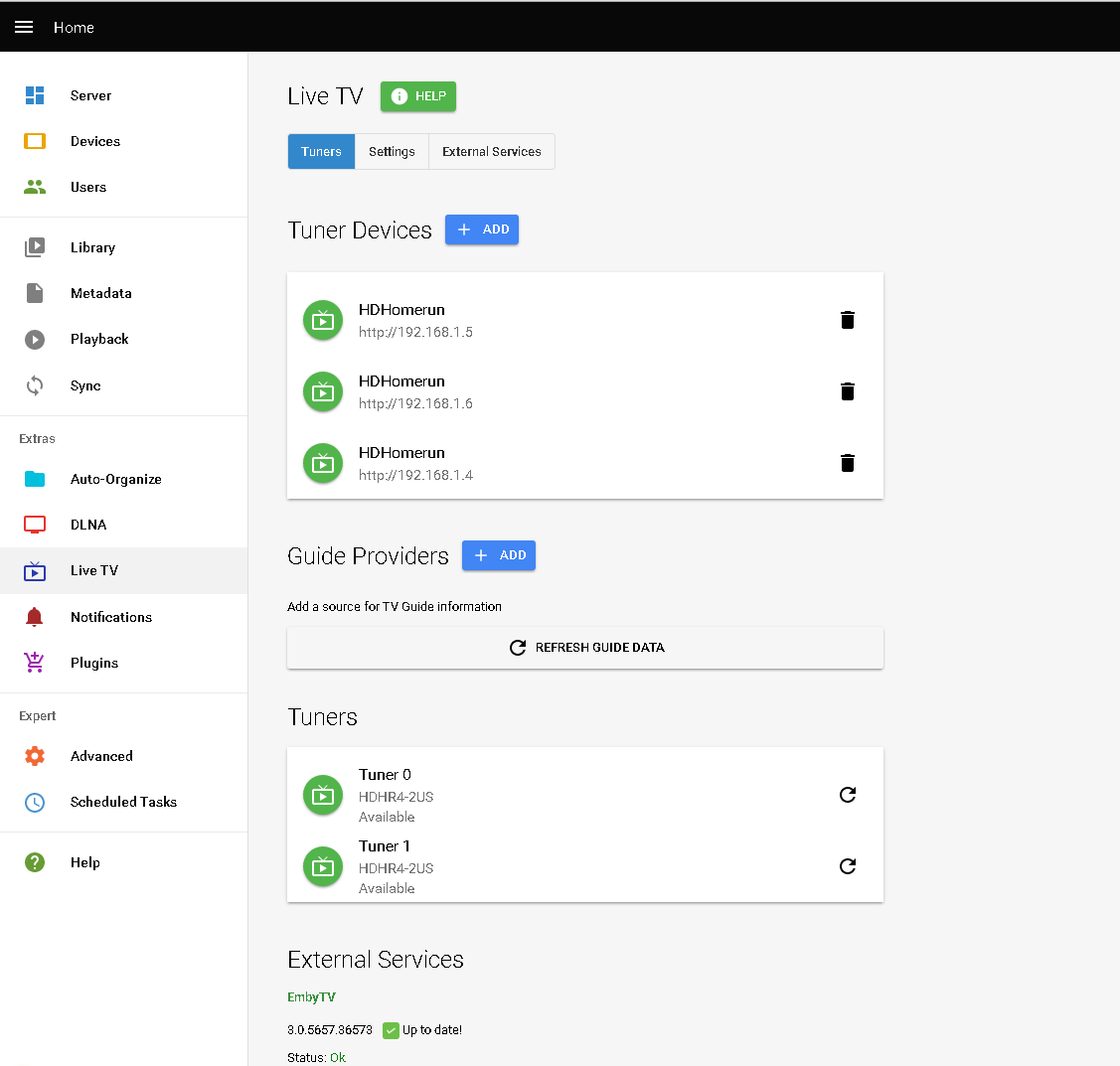Open Server in the sidebar
Screen dimensions: 1120x1066
pos(124,95)
